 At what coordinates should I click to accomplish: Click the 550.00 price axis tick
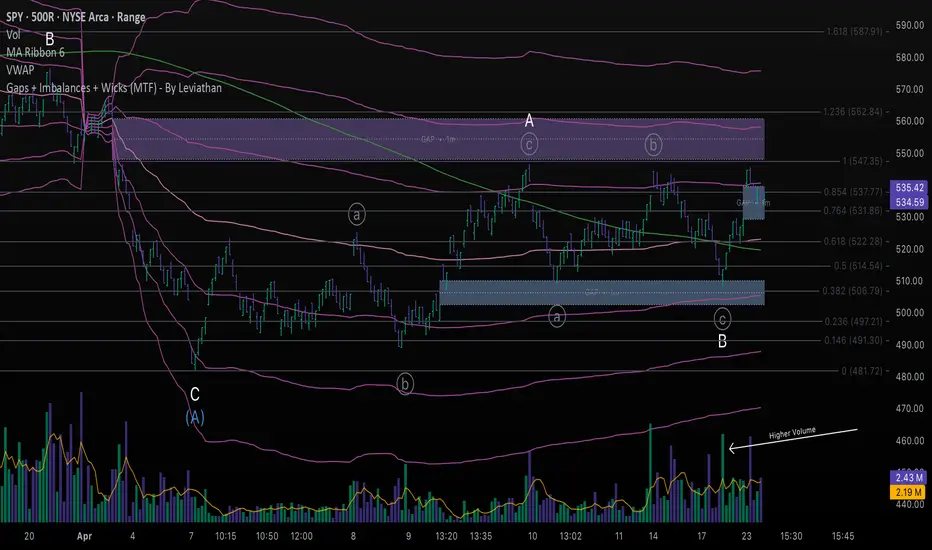(x=910, y=153)
